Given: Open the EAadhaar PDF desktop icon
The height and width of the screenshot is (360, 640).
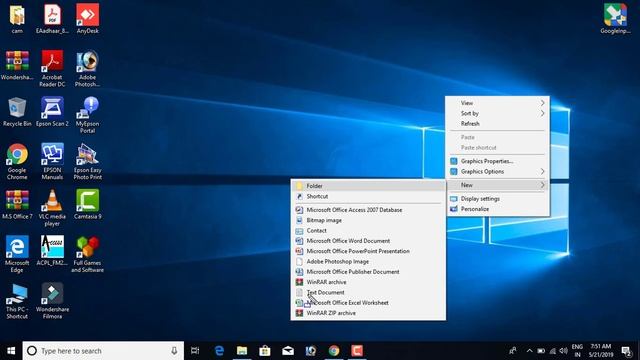Looking at the screenshot, I should click(52, 18).
